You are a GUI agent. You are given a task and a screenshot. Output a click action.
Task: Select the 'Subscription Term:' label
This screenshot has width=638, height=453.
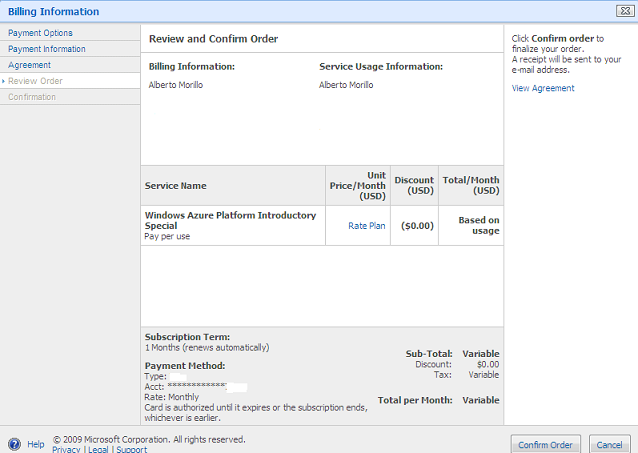[x=188, y=337]
